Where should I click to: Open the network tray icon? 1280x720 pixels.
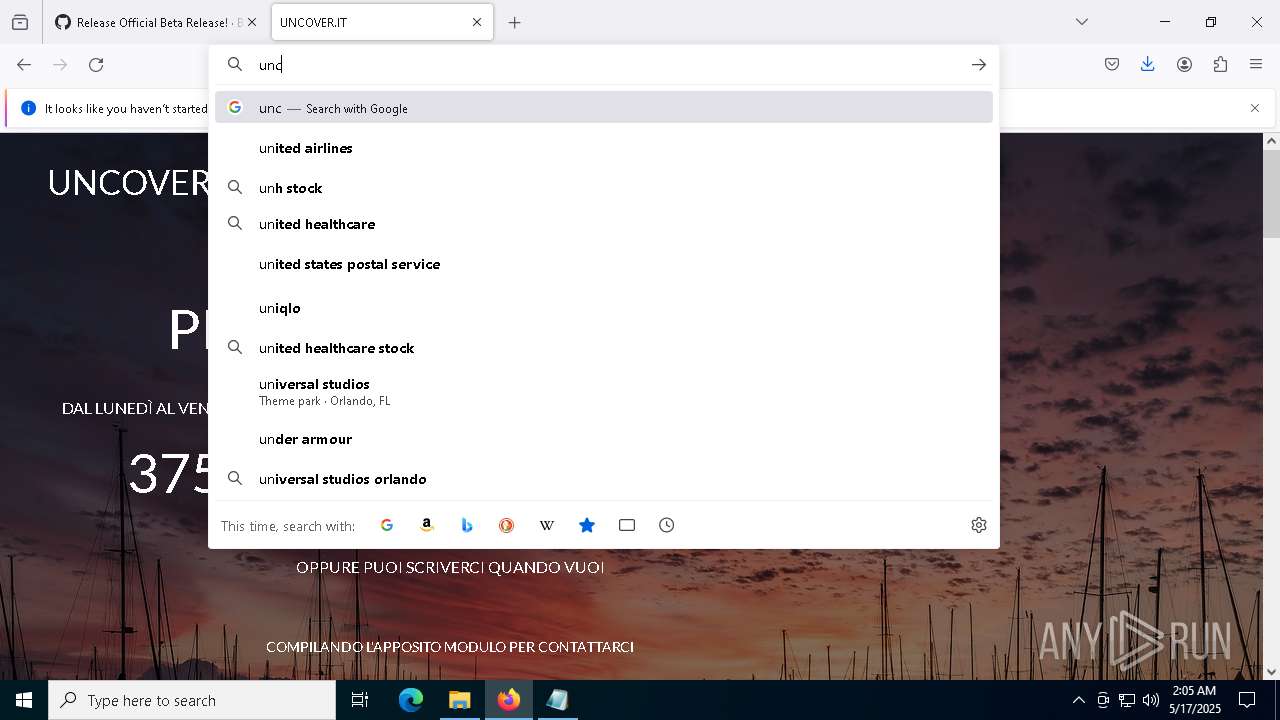pos(1127,700)
